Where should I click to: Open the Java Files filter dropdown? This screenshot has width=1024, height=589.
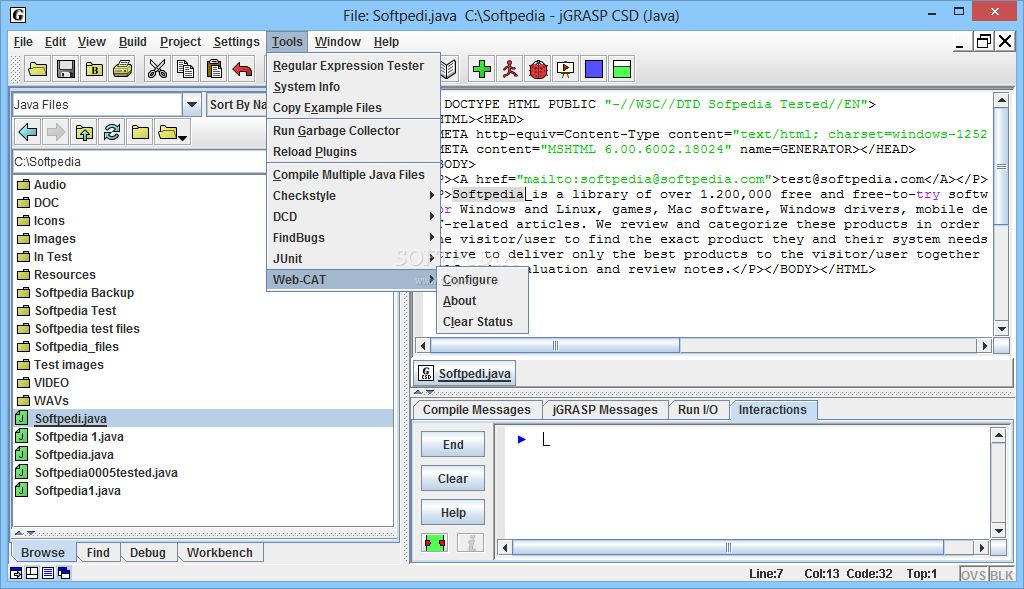(191, 104)
